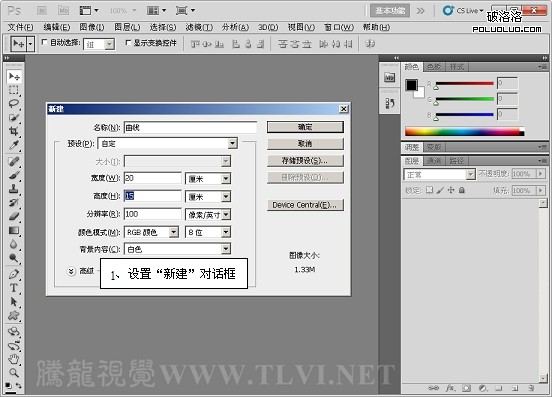The height and width of the screenshot is (397, 552).
Task: Click the color spectrum ramp bar
Action: (x=465, y=131)
